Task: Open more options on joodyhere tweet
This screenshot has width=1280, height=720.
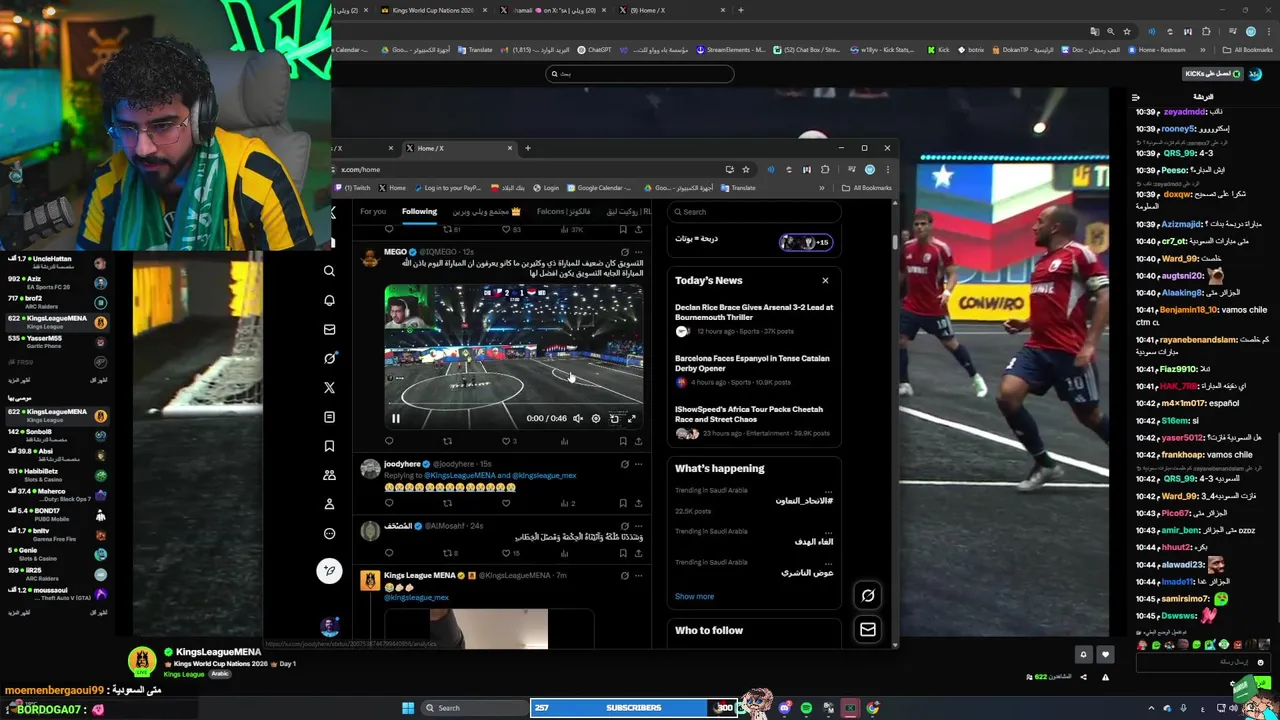Action: [x=638, y=464]
